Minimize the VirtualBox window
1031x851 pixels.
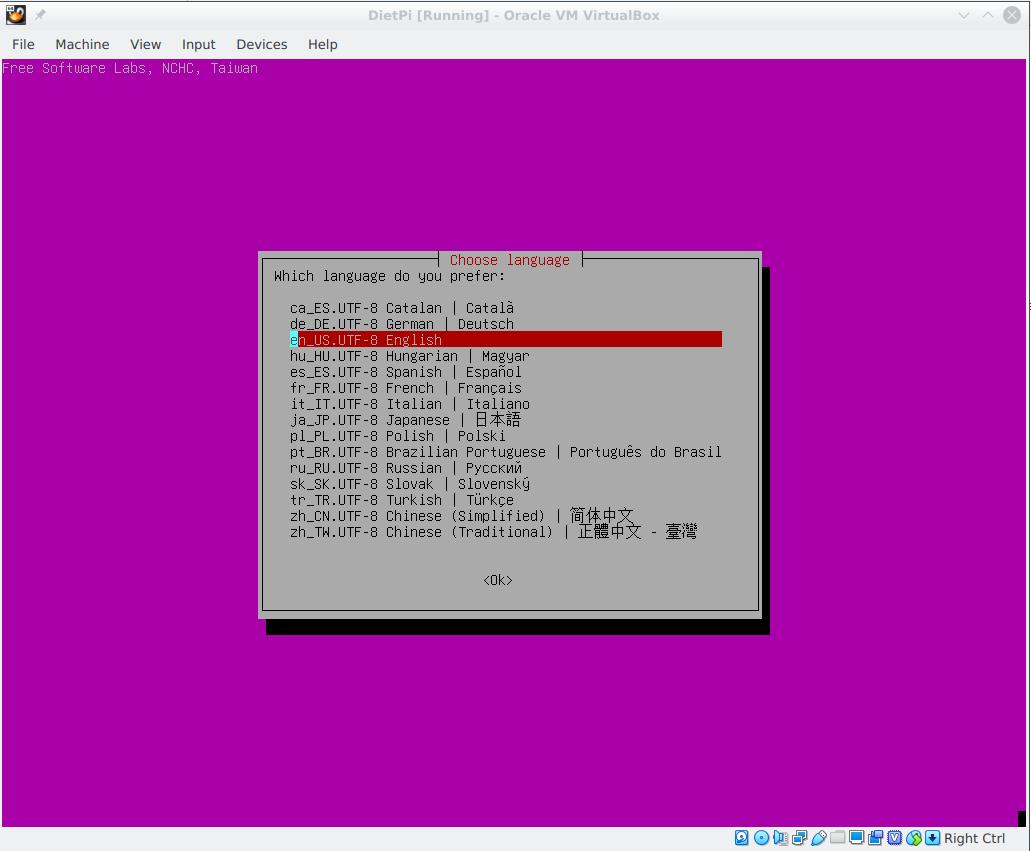[963, 14]
